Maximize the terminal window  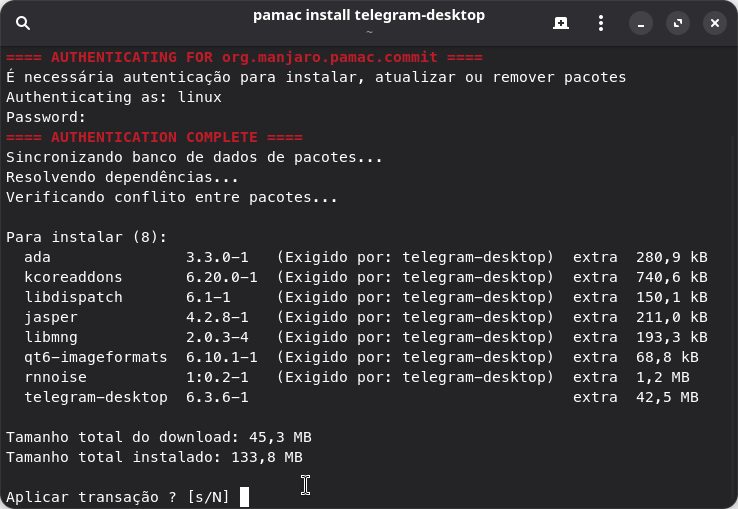(x=677, y=23)
